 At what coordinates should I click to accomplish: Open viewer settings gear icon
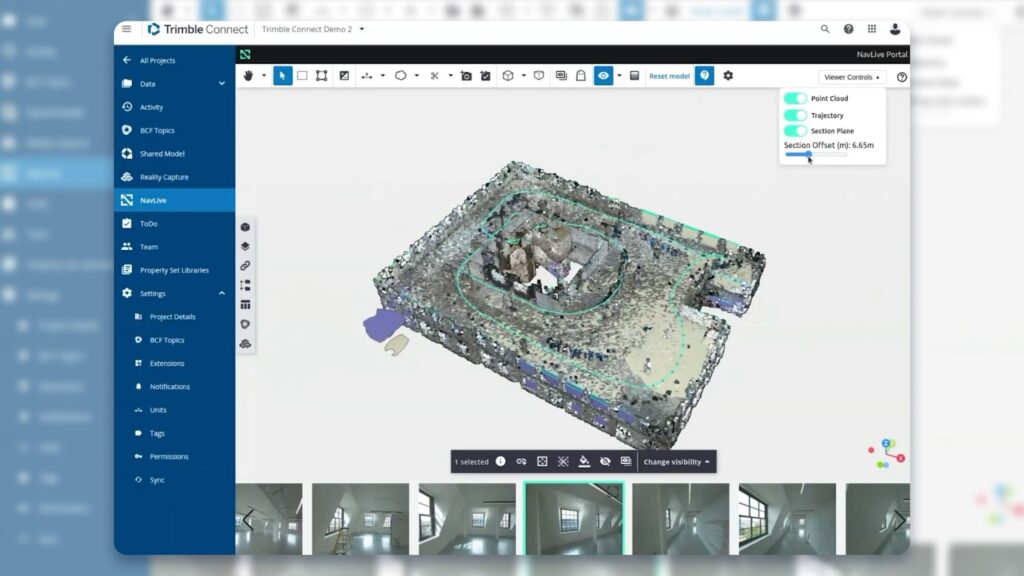728,76
